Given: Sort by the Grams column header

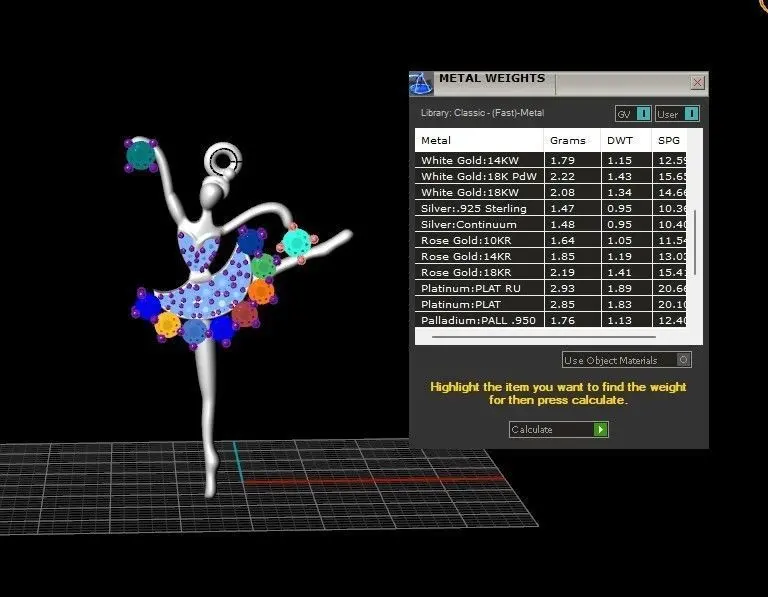Looking at the screenshot, I should [572, 141].
